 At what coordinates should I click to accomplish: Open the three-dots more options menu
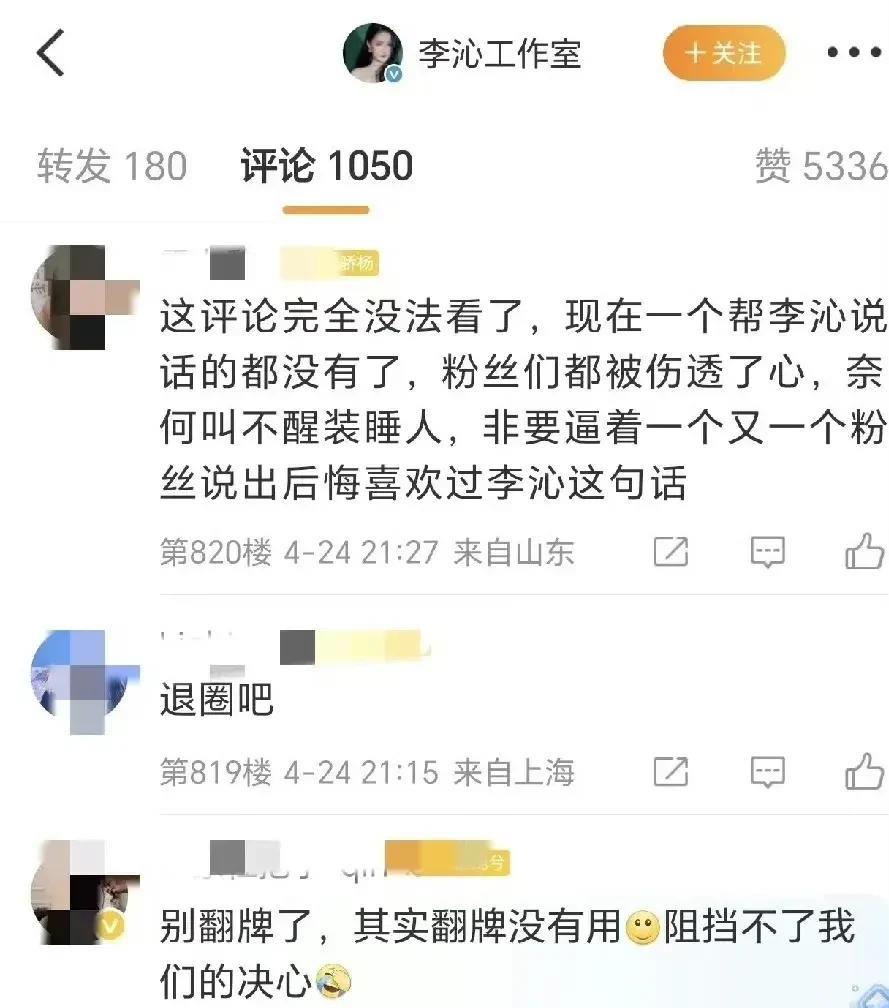[854, 53]
